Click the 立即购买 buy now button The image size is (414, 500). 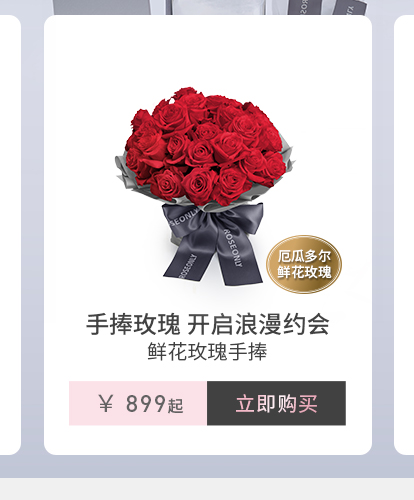coord(276,403)
